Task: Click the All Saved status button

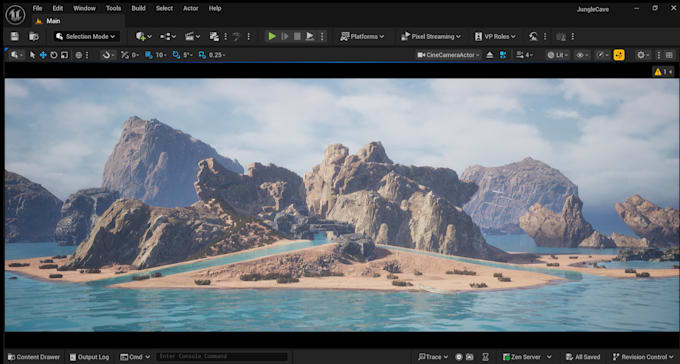Action: point(582,357)
